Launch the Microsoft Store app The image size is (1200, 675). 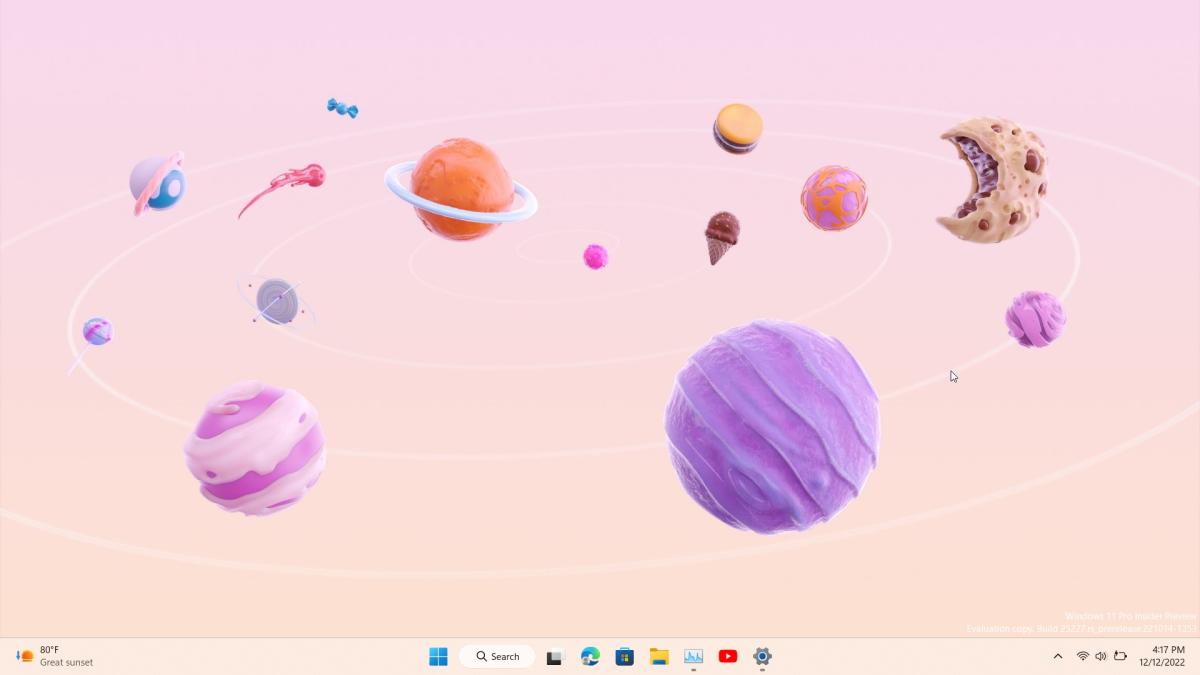click(x=624, y=657)
